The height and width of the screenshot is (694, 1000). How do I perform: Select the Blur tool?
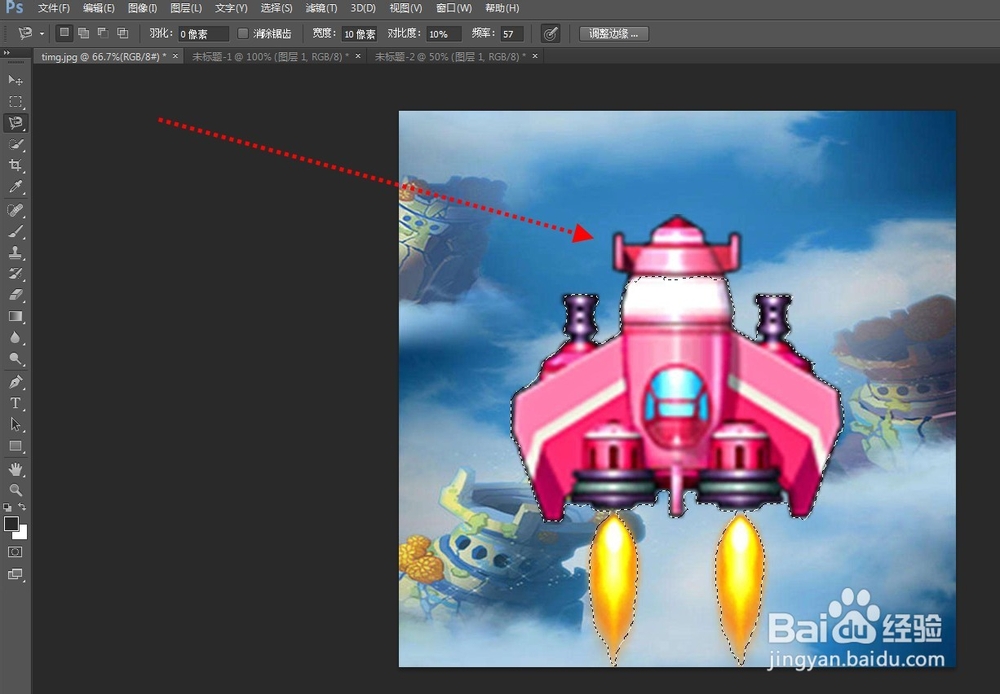click(15, 337)
